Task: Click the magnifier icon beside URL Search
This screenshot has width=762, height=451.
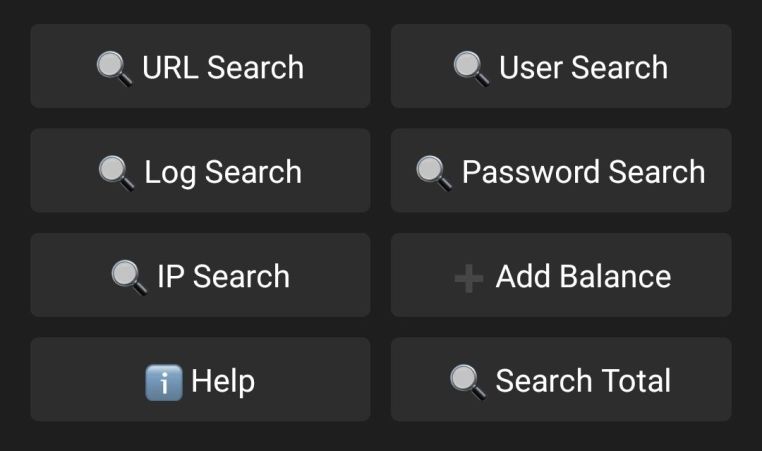Action: pyautogui.click(x=114, y=68)
